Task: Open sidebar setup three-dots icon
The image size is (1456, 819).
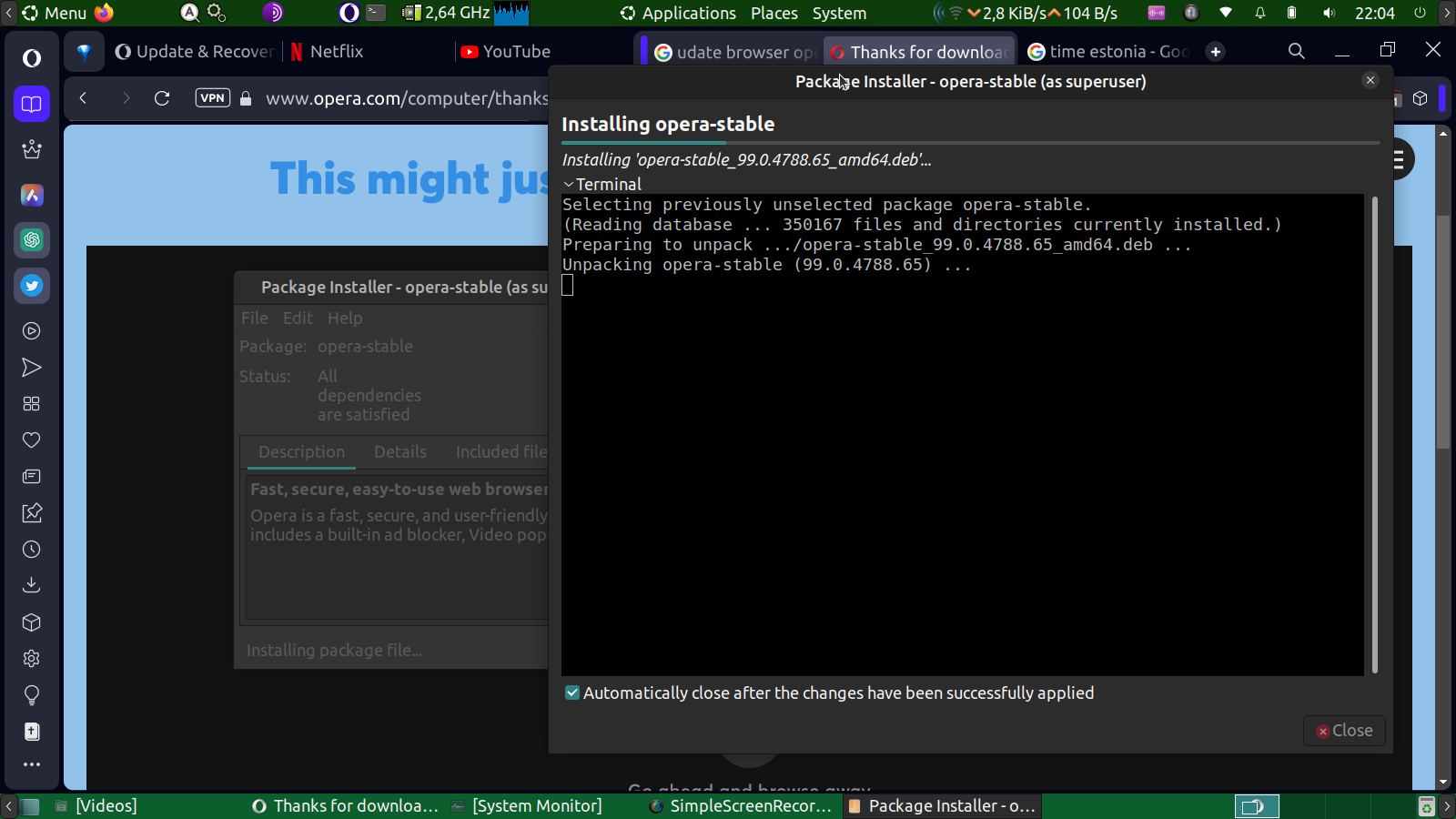Action: [x=32, y=764]
